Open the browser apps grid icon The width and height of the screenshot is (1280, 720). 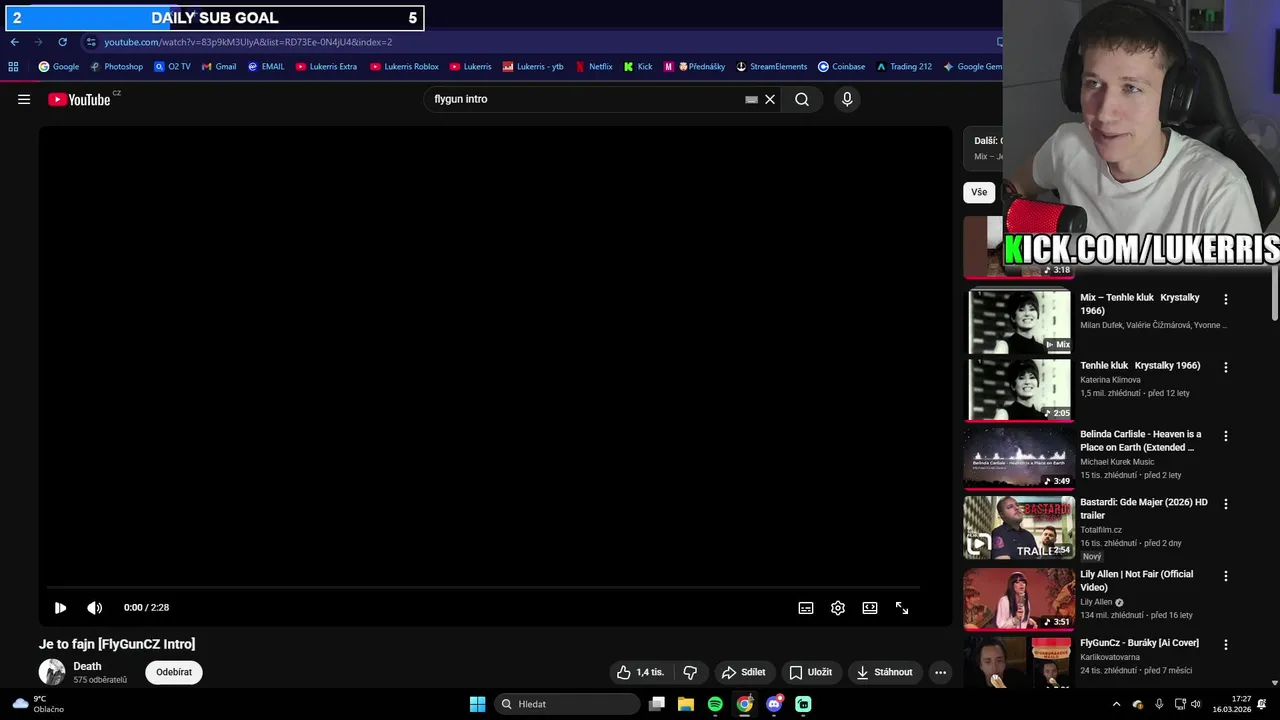(x=13, y=67)
